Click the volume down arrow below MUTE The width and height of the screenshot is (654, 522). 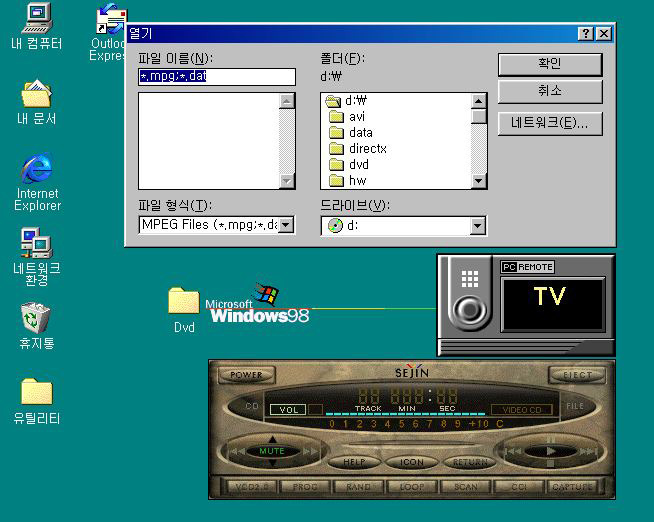(272, 463)
